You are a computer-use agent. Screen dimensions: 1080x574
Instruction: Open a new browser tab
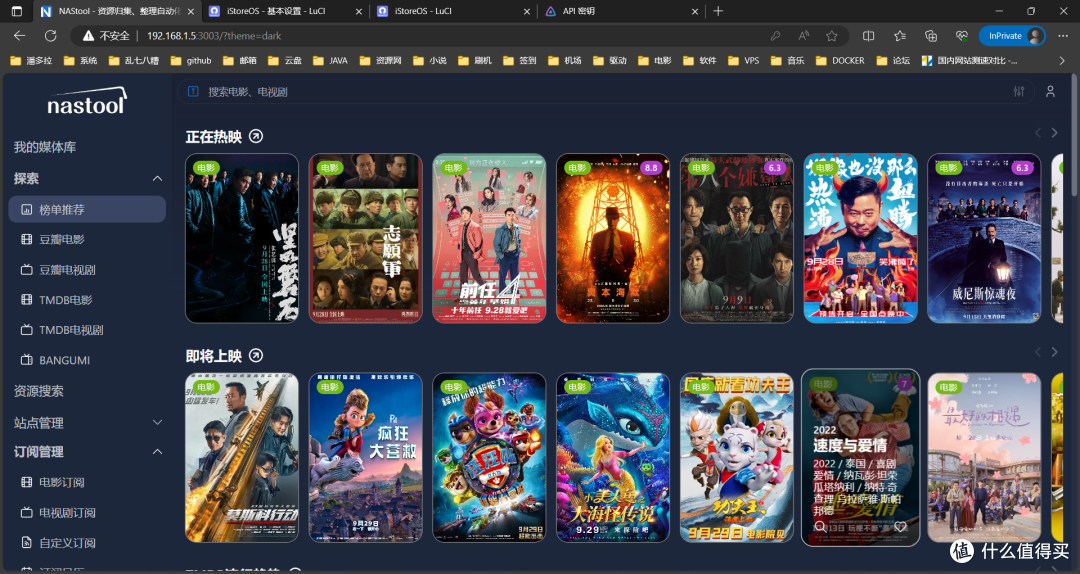[x=718, y=11]
